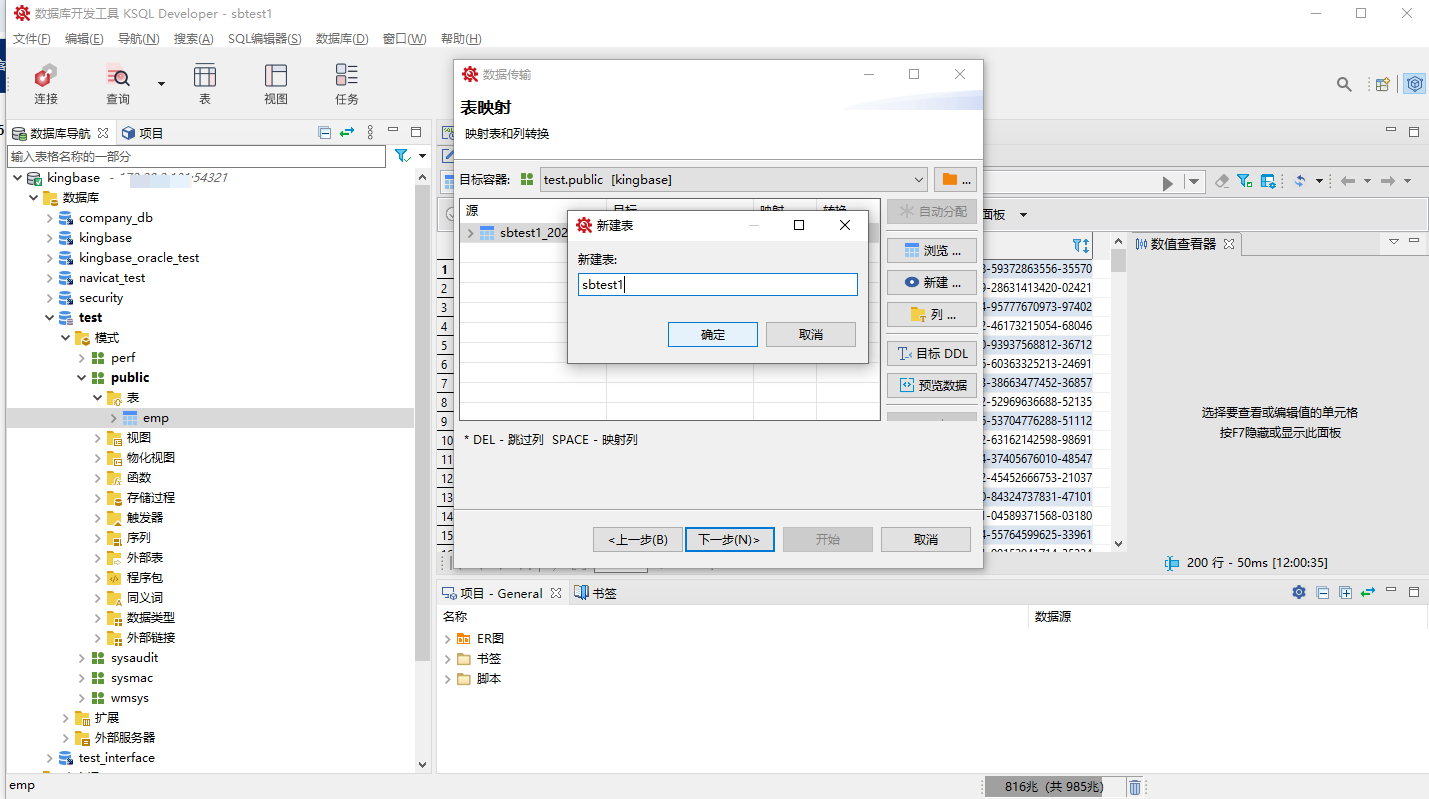The image size is (1429, 799).
Task: Click the magnifier search icon in main toolbar
Action: point(1345,84)
